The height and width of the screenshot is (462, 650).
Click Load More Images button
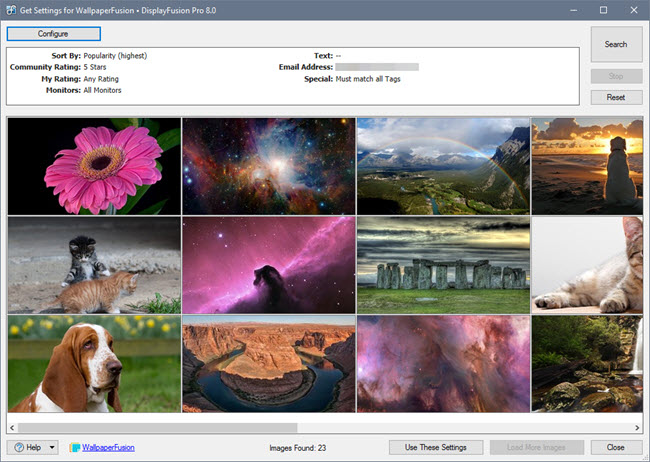[x=536, y=447]
